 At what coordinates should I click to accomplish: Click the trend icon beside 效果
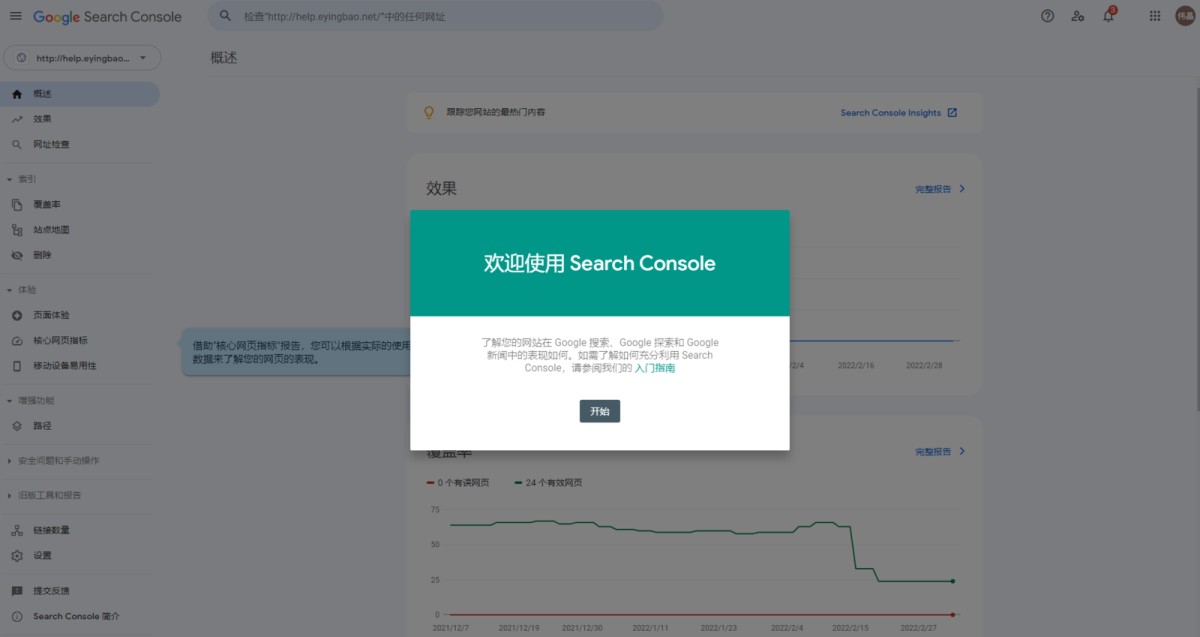(17, 119)
